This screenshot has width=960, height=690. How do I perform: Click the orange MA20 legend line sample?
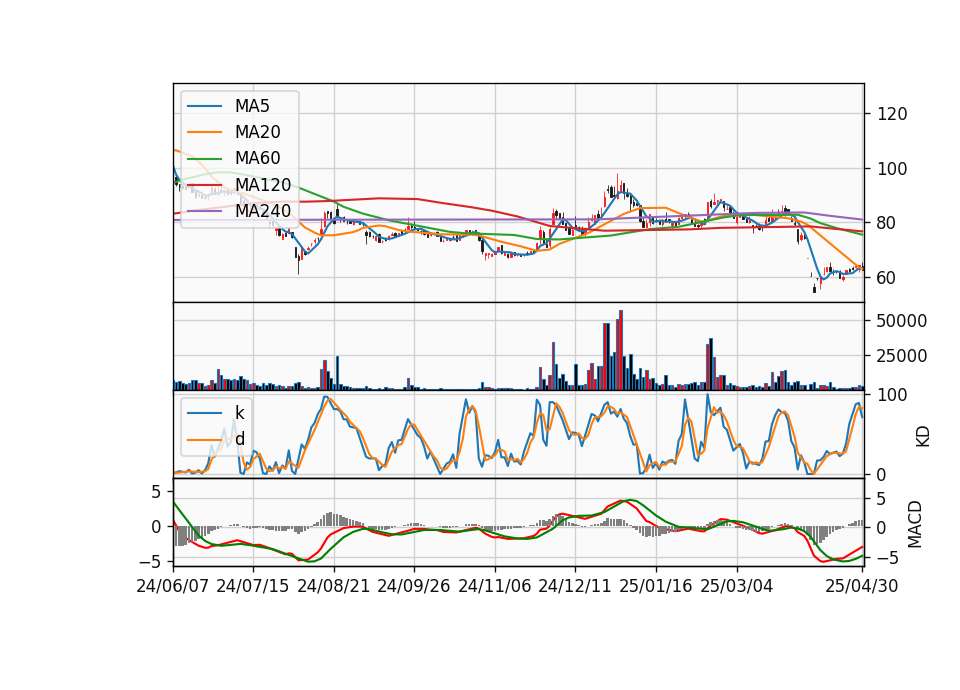[204, 132]
